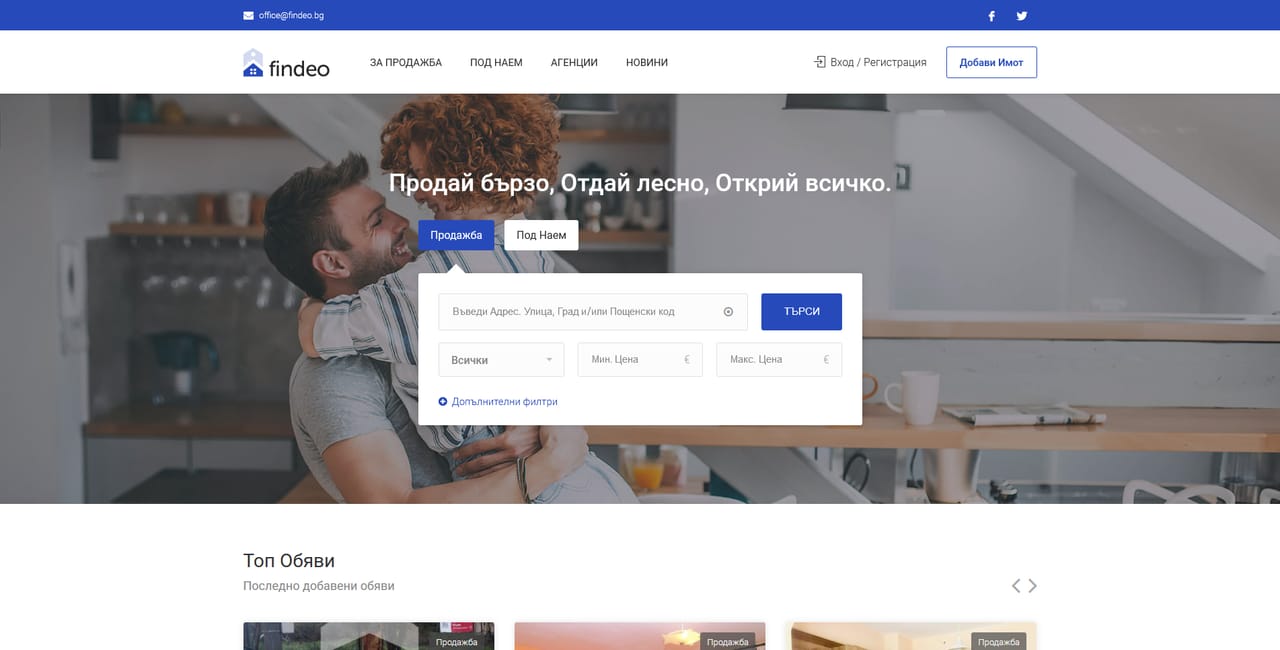Open the ЗА ПРОДАЖБА menu
Screen dimensions: 1280x650
(x=406, y=62)
